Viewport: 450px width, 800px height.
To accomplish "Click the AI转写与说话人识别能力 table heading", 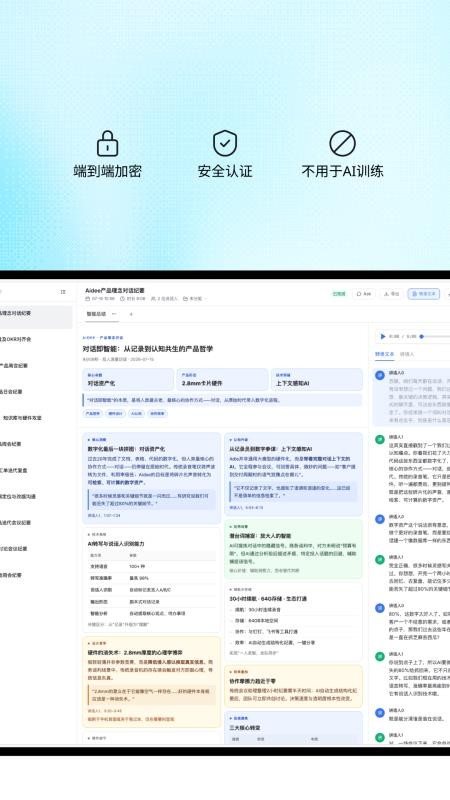I will click(116, 544).
